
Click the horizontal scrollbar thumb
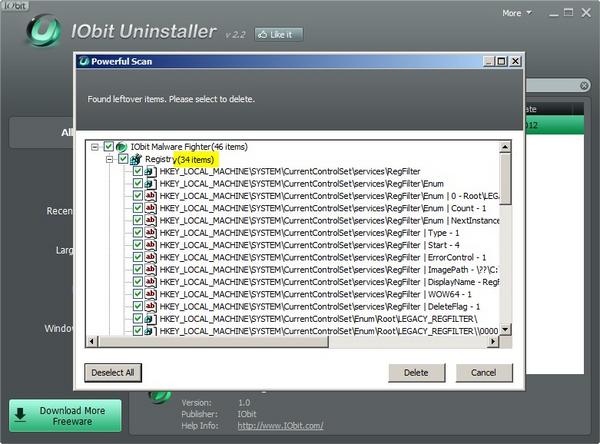click(x=213, y=341)
